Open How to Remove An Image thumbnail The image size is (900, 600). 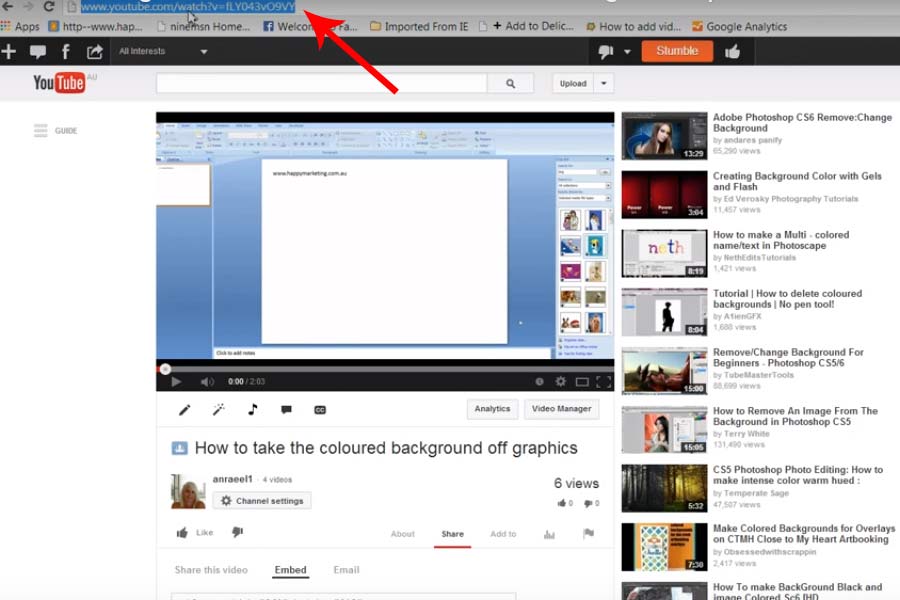[664, 429]
